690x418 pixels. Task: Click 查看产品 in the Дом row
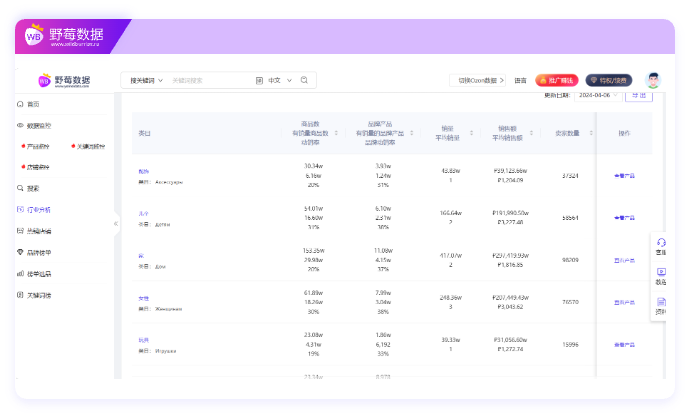tap(624, 260)
